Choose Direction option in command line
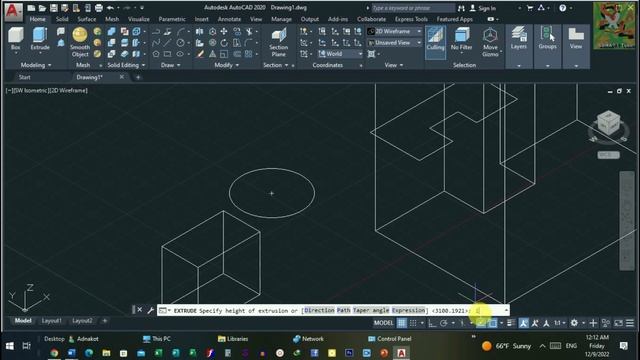This screenshot has width=640, height=360. pyautogui.click(x=319, y=311)
